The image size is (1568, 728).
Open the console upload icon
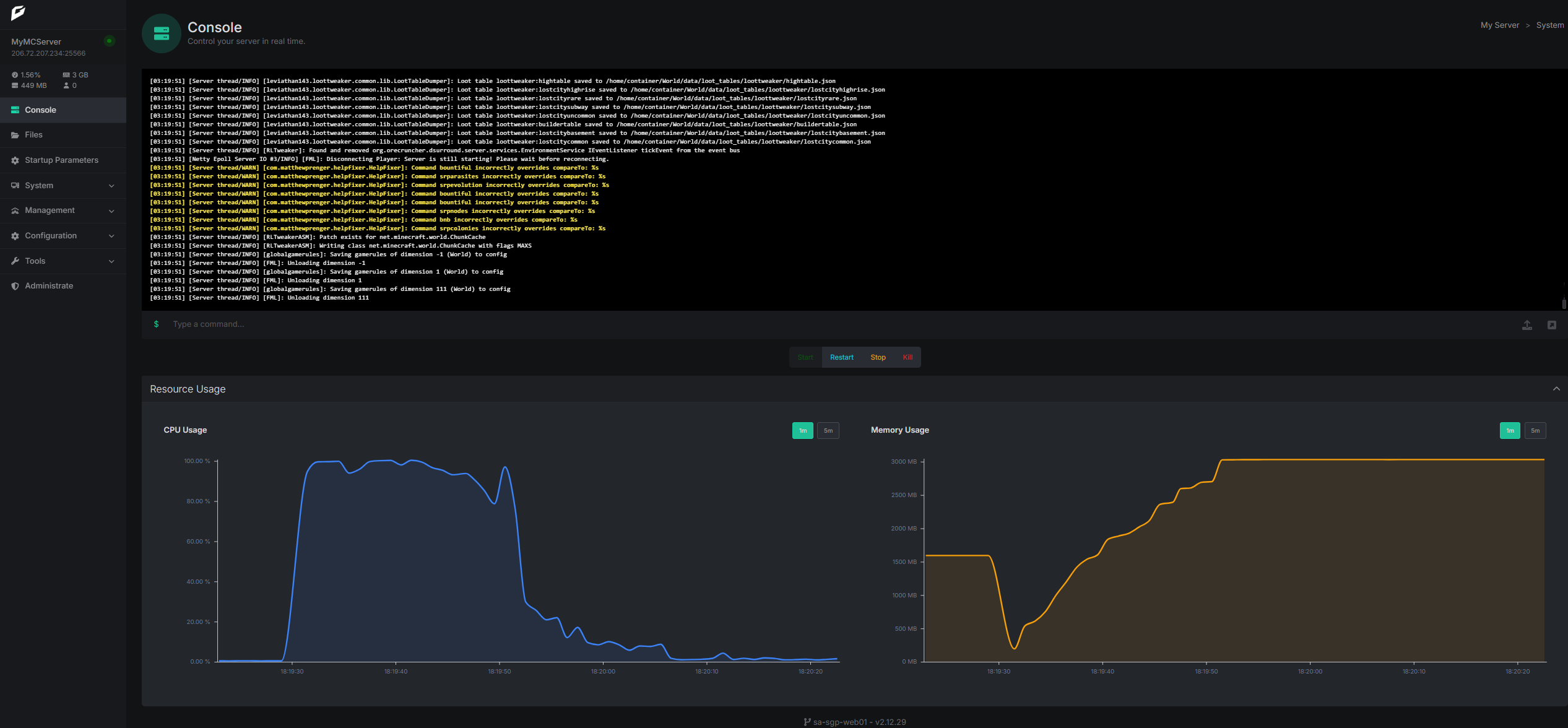(1527, 324)
